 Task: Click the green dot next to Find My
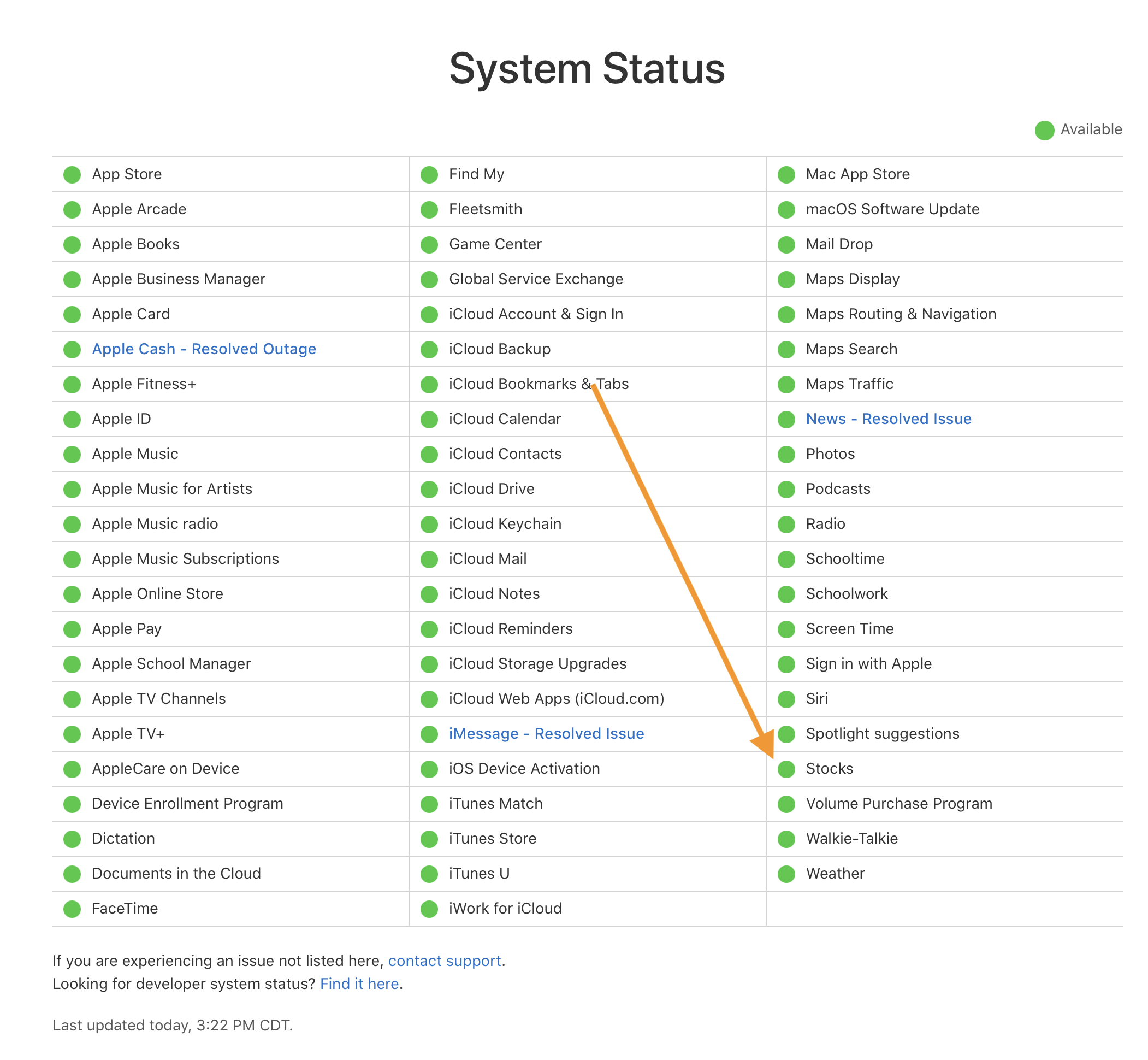click(429, 174)
